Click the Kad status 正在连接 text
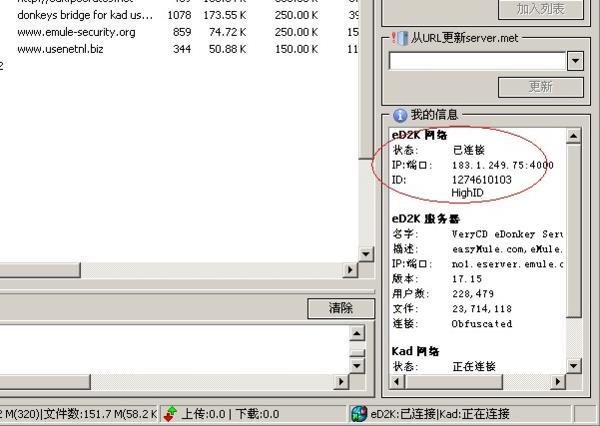 click(474, 366)
